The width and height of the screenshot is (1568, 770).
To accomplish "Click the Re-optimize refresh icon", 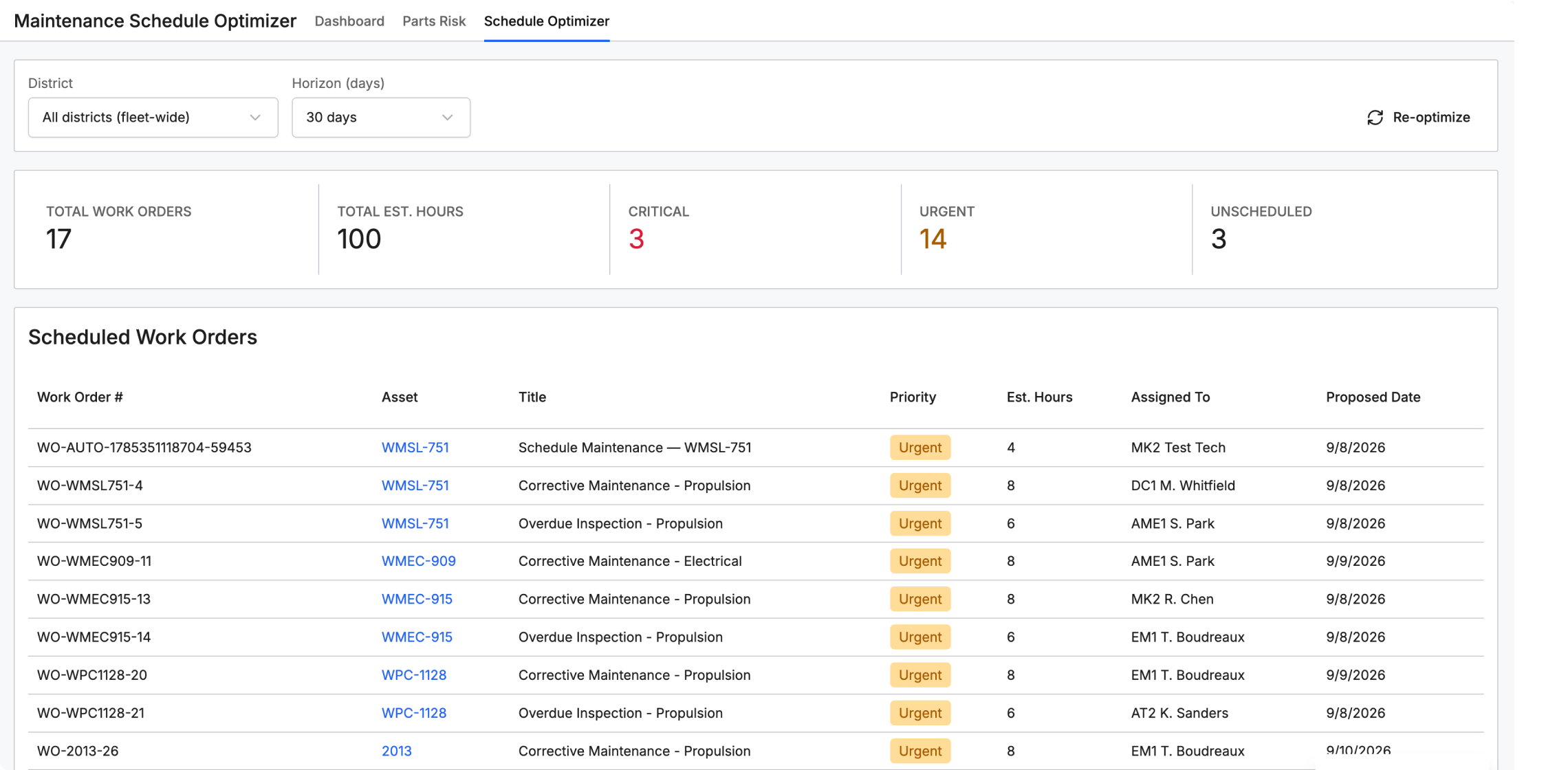I will pyautogui.click(x=1375, y=118).
